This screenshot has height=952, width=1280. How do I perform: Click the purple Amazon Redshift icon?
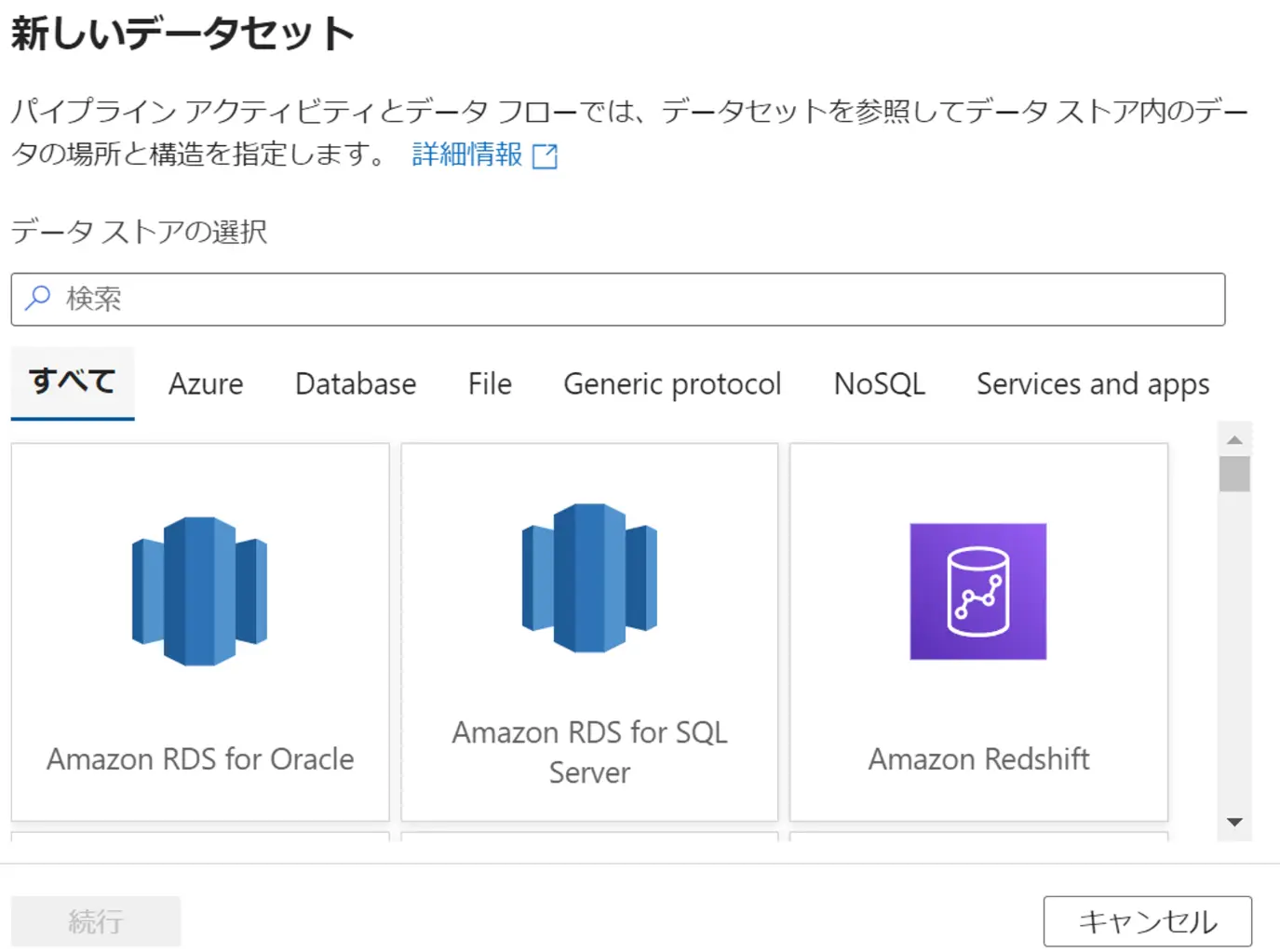click(x=978, y=591)
